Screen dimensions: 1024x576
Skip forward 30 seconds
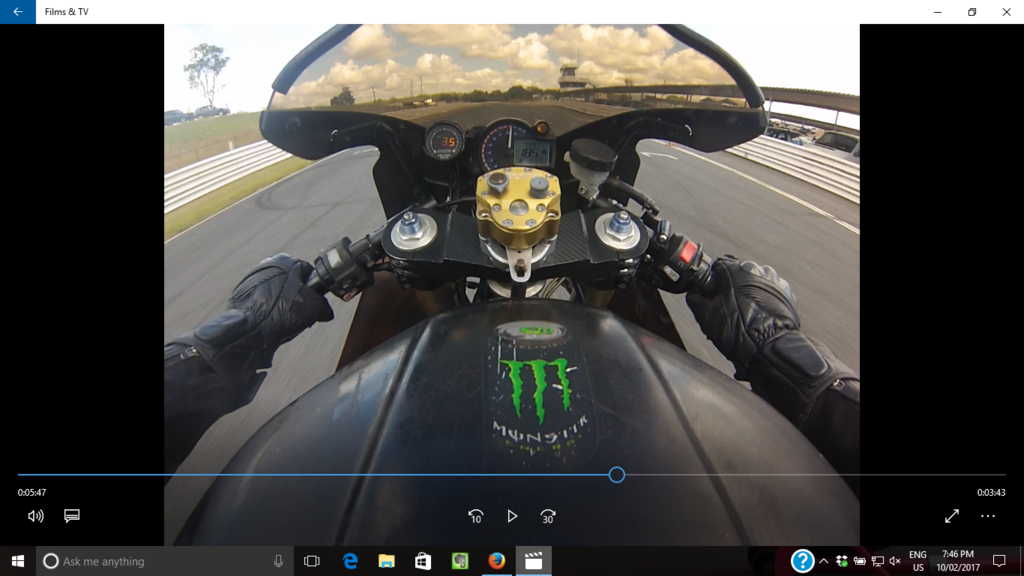[x=548, y=516]
